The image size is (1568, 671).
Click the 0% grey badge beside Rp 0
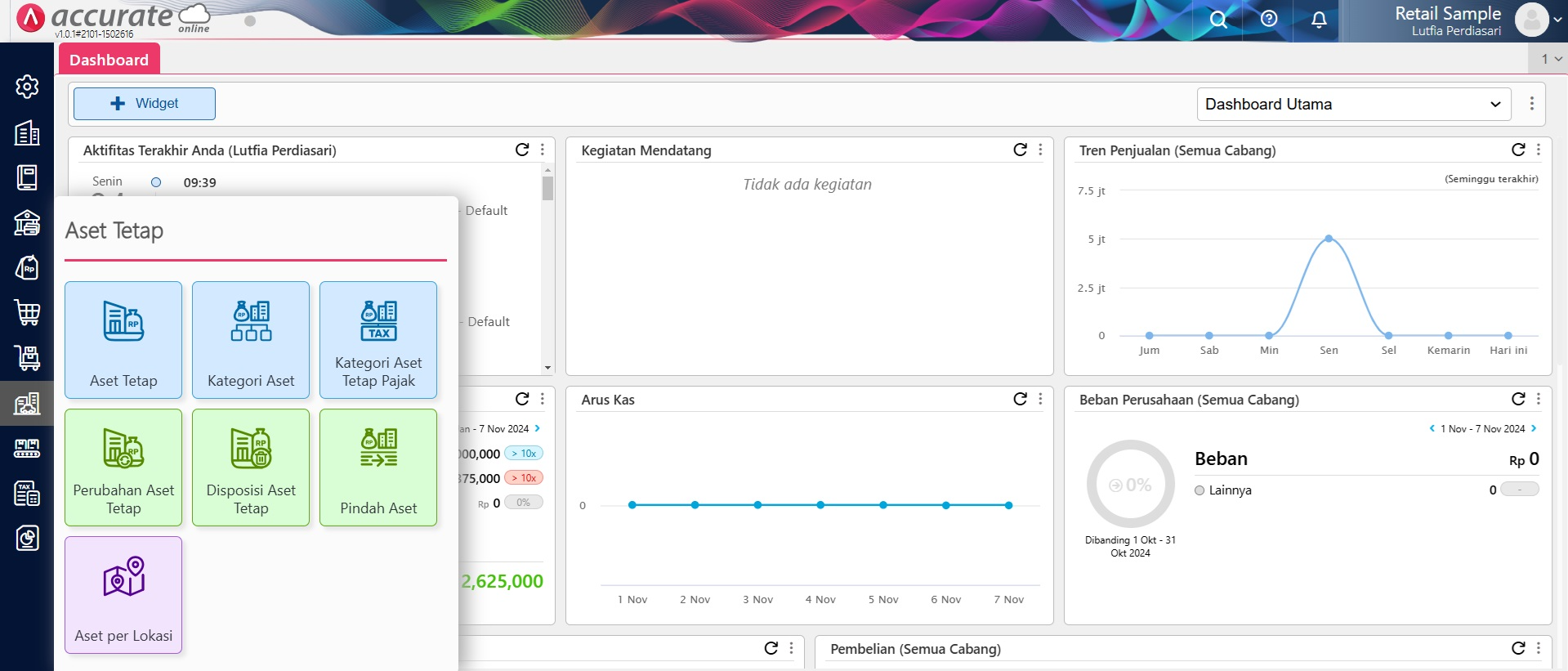click(x=524, y=503)
